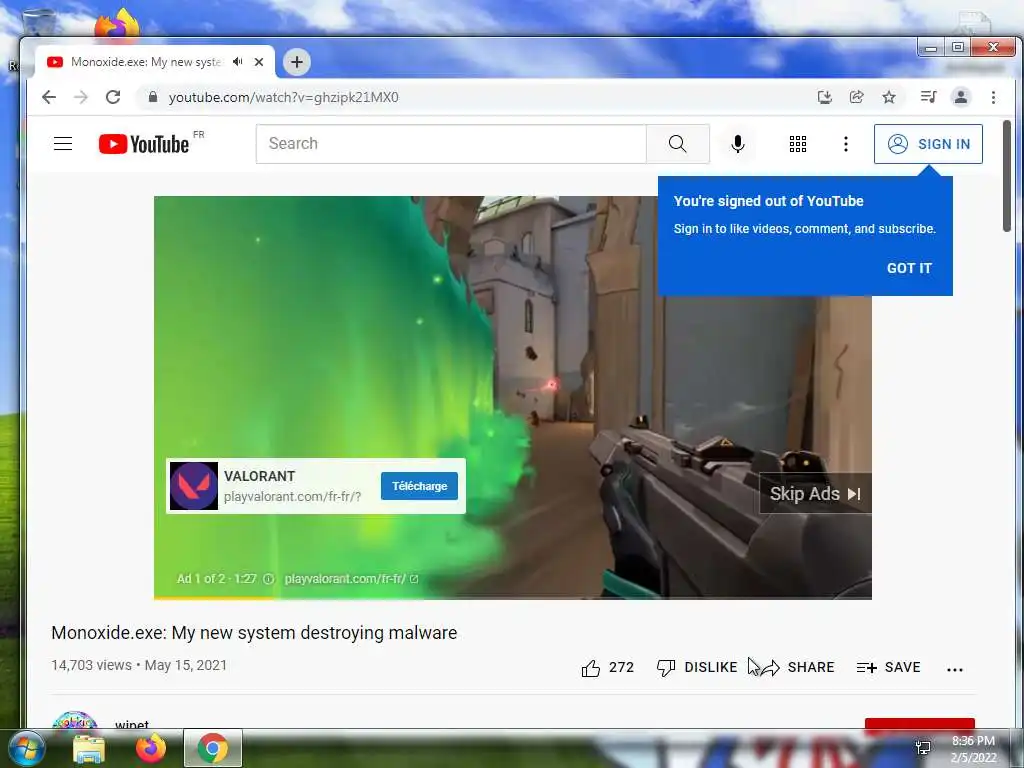Viewport: 1024px width, 768px height.
Task: Open the media control icon in Chrome toolbar
Action: click(928, 97)
